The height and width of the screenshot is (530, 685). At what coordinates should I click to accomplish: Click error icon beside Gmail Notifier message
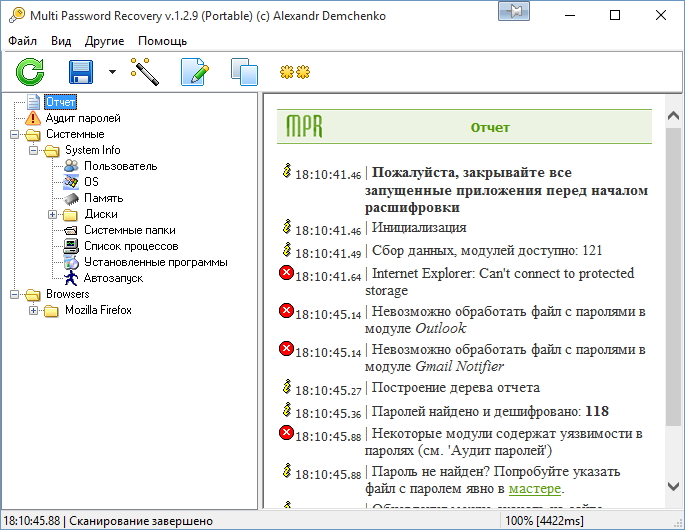(x=286, y=349)
